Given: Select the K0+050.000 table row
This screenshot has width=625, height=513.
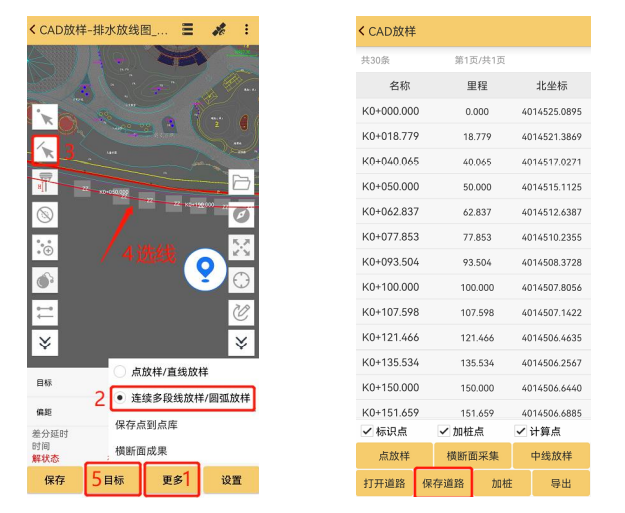Looking at the screenshot, I should tap(473, 186).
